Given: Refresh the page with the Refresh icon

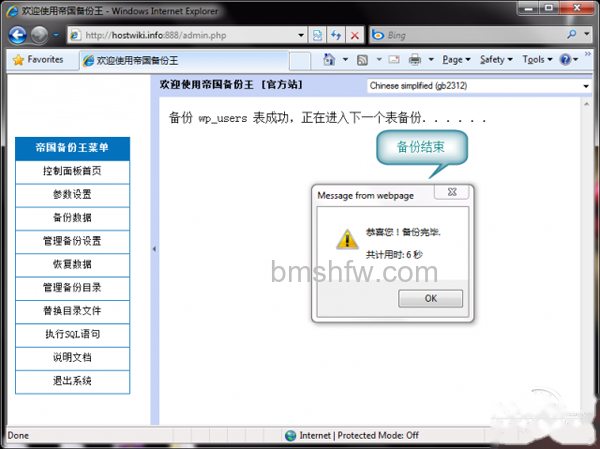Looking at the screenshot, I should point(336,35).
